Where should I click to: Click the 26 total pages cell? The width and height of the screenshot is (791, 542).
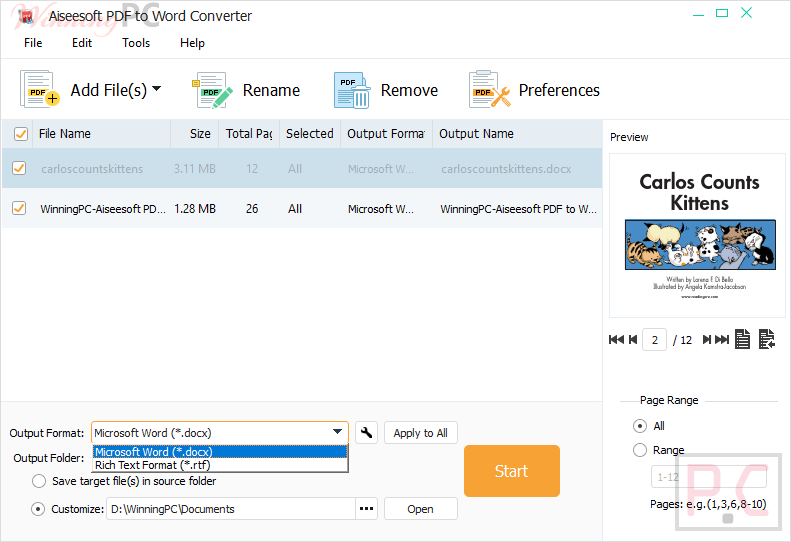click(x=252, y=208)
